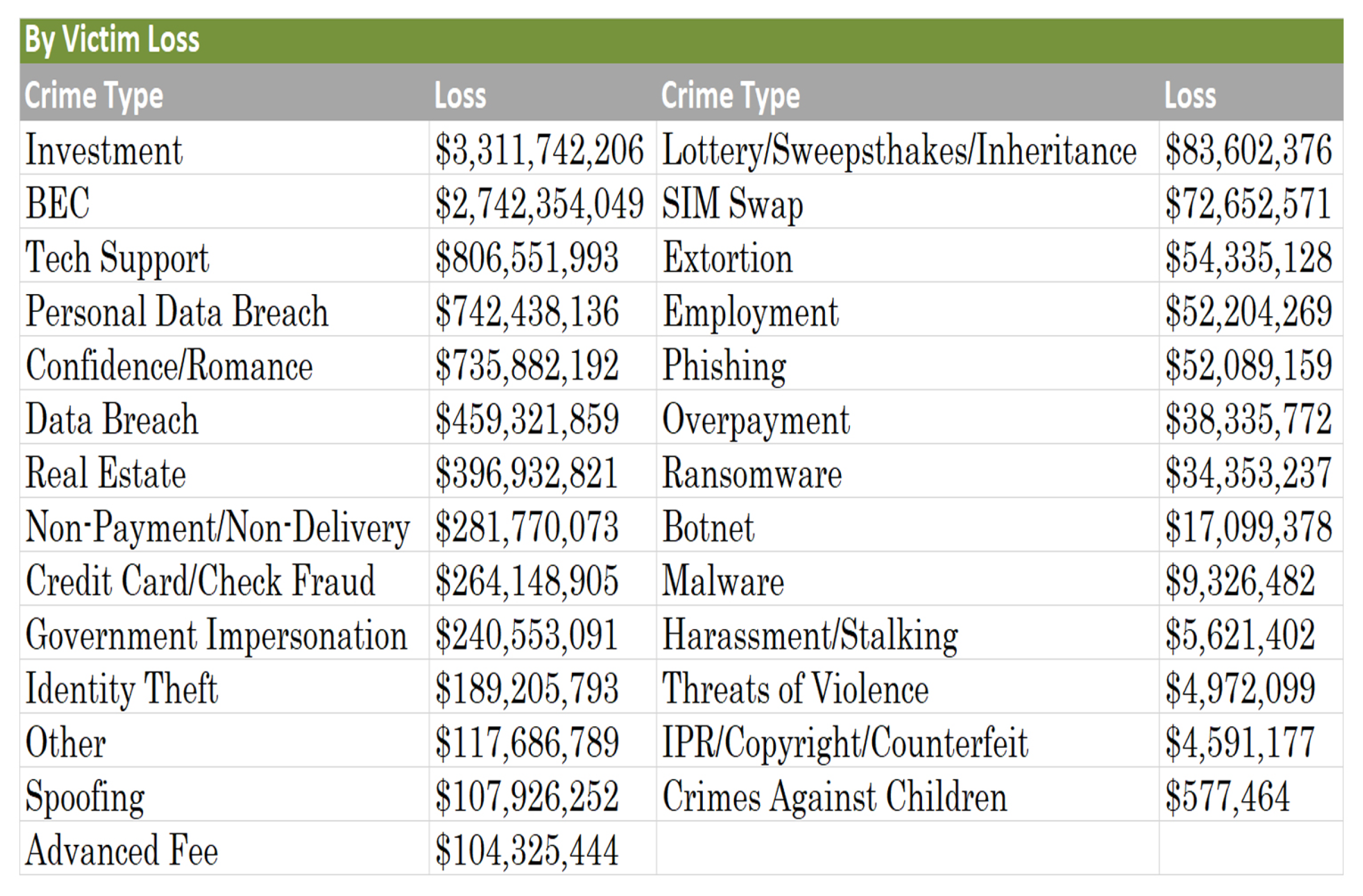Select the 'IPR/Copyright/Counterfeit' cell
This screenshot has width=1363, height=896.
[x=845, y=742]
